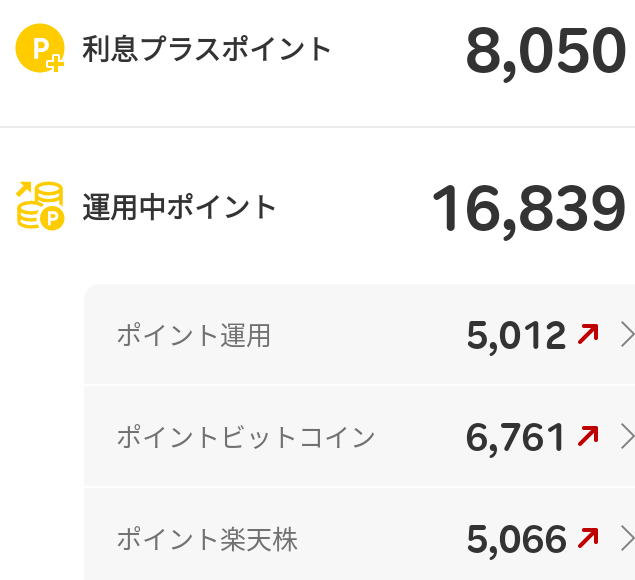635x580 pixels.
Task: Expand the ポイント楽天株 row chevron
Action: (x=627, y=539)
